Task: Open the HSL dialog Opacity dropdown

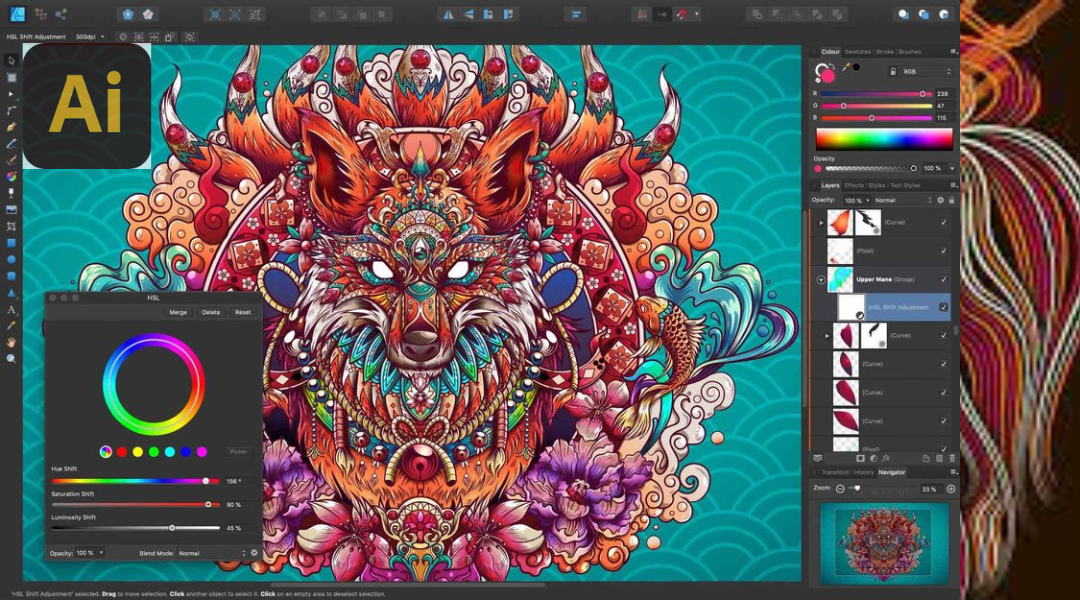Action: pyautogui.click(x=90, y=553)
